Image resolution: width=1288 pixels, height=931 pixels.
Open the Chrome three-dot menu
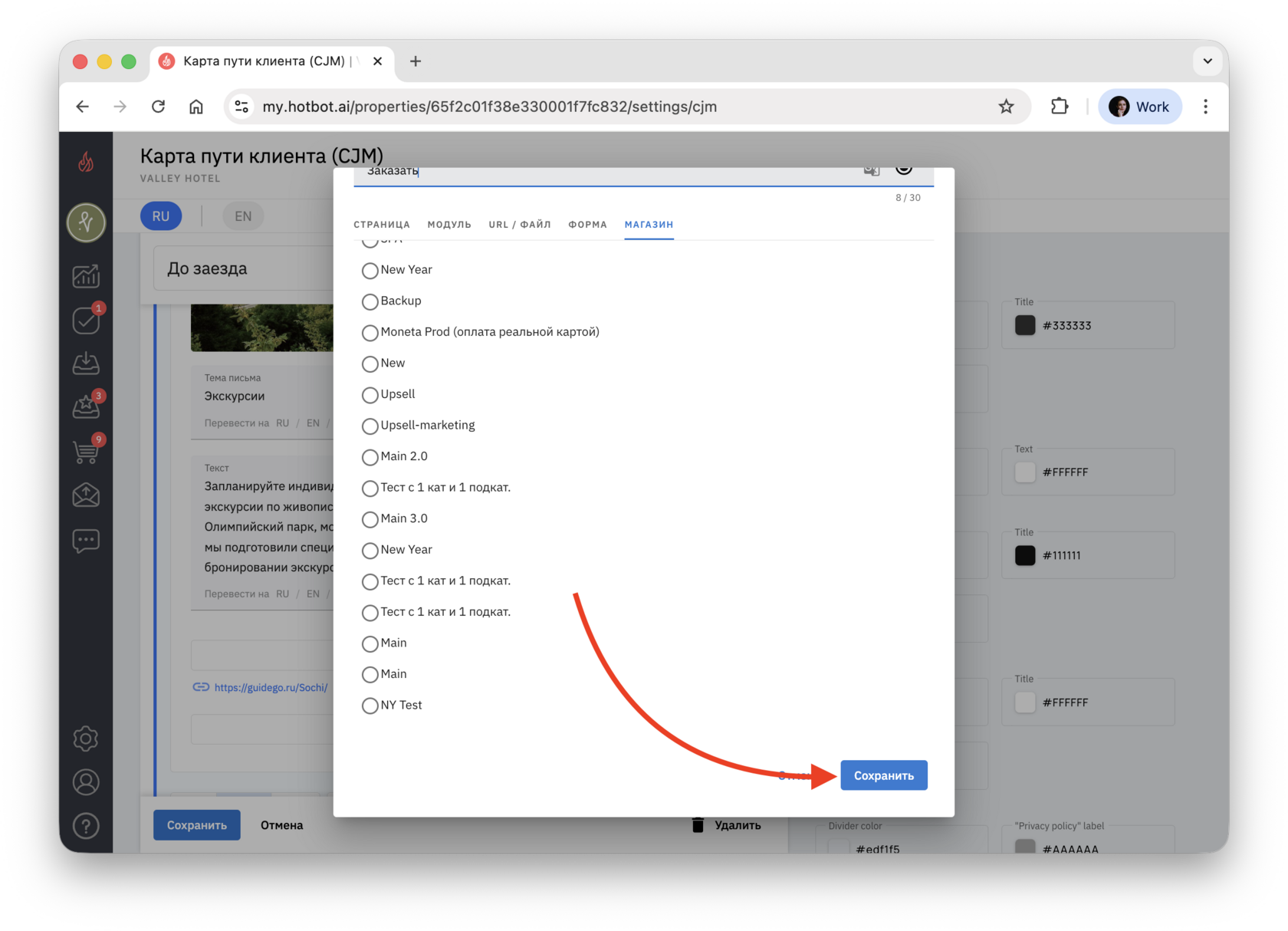tap(1205, 107)
